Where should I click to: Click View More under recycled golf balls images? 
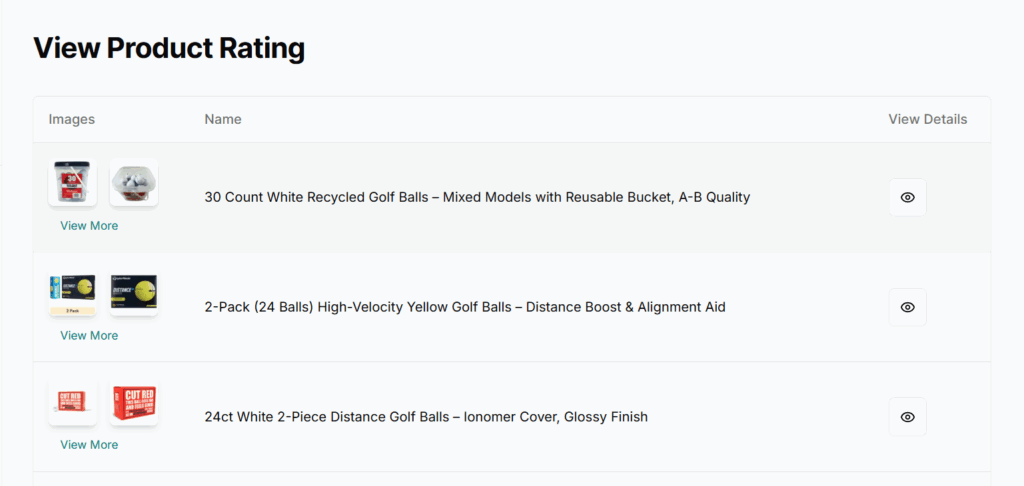pos(89,226)
